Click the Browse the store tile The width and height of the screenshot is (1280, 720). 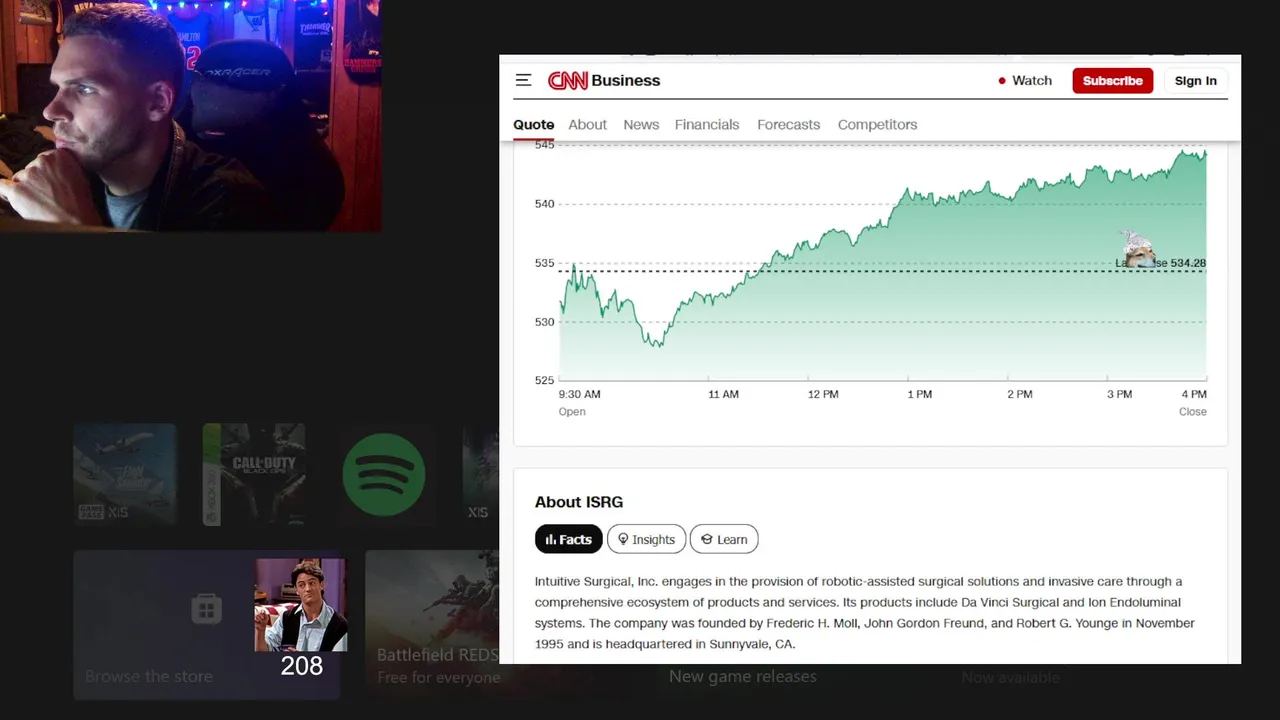point(207,624)
